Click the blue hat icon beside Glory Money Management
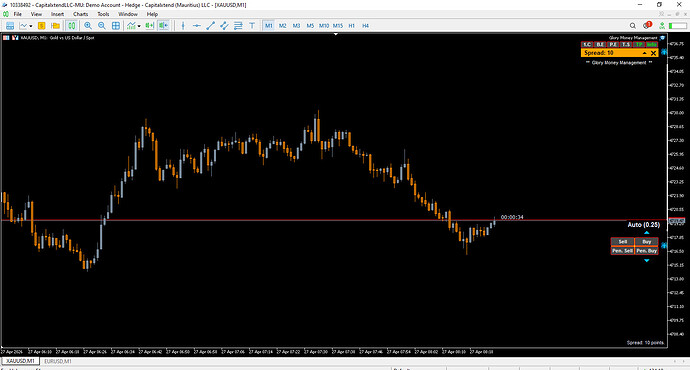This screenshot has width=690, height=370. point(662,38)
